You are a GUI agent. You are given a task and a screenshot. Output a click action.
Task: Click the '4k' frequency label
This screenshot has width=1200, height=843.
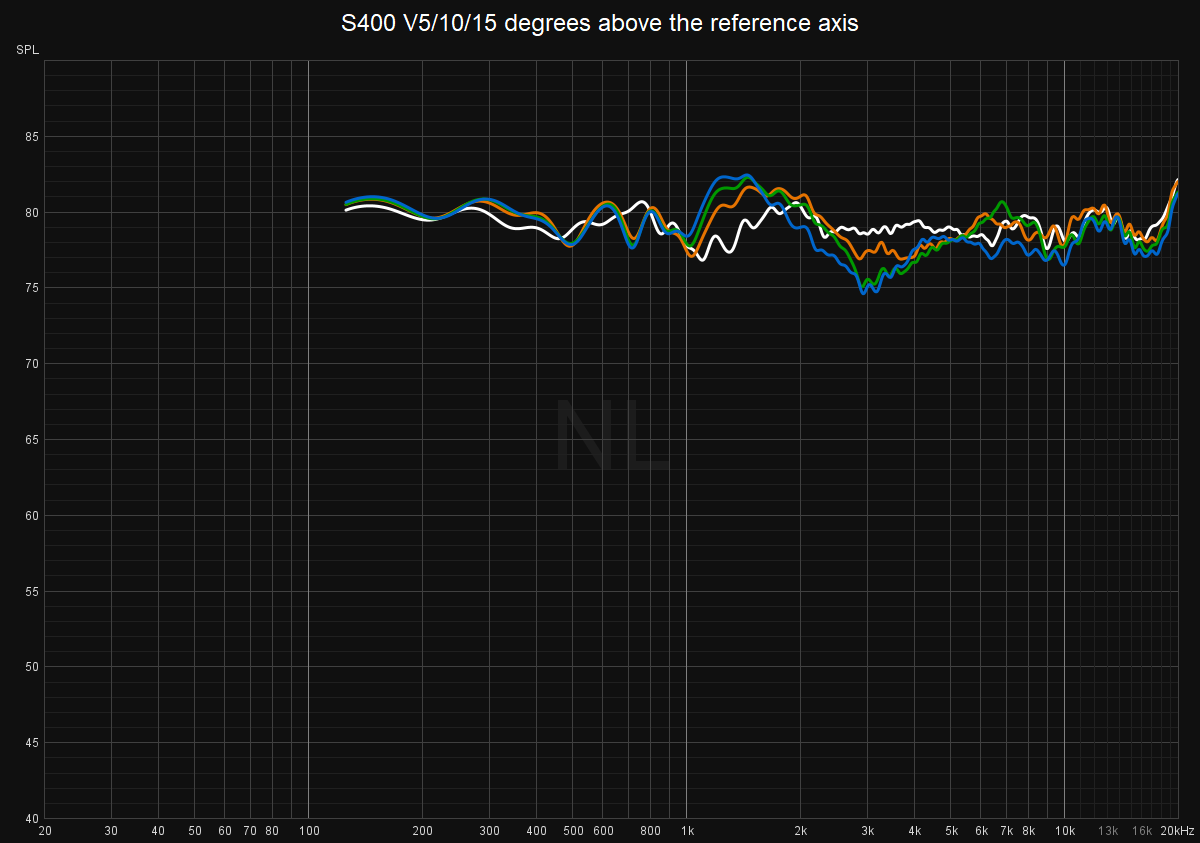(x=914, y=831)
